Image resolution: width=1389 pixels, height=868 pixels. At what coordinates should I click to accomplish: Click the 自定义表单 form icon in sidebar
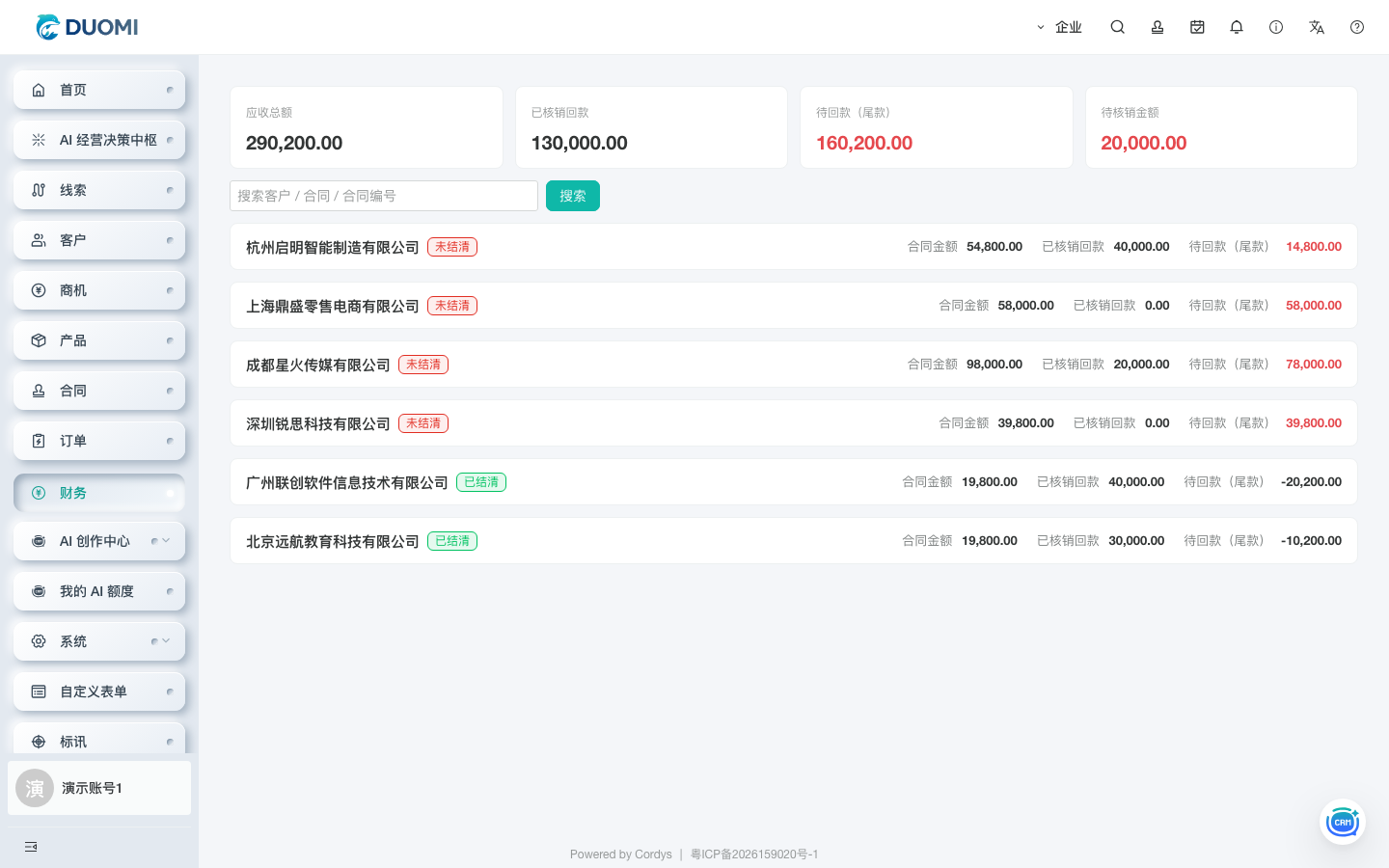[39, 692]
